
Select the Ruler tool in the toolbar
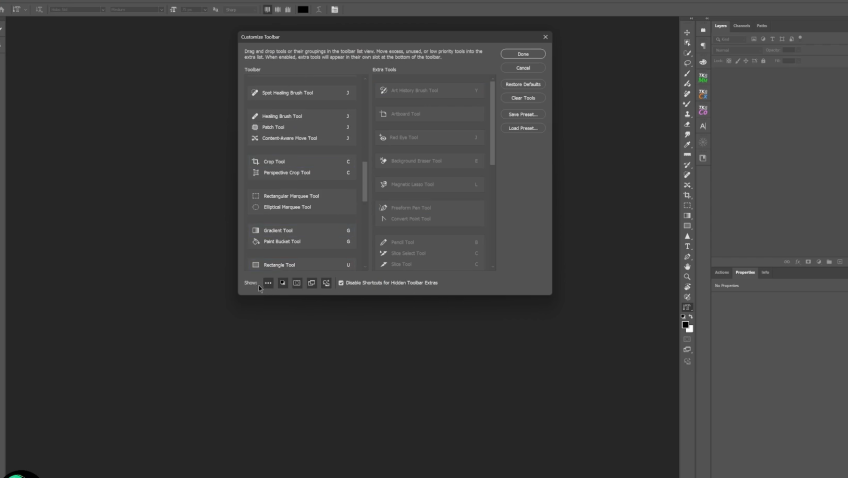687,155
